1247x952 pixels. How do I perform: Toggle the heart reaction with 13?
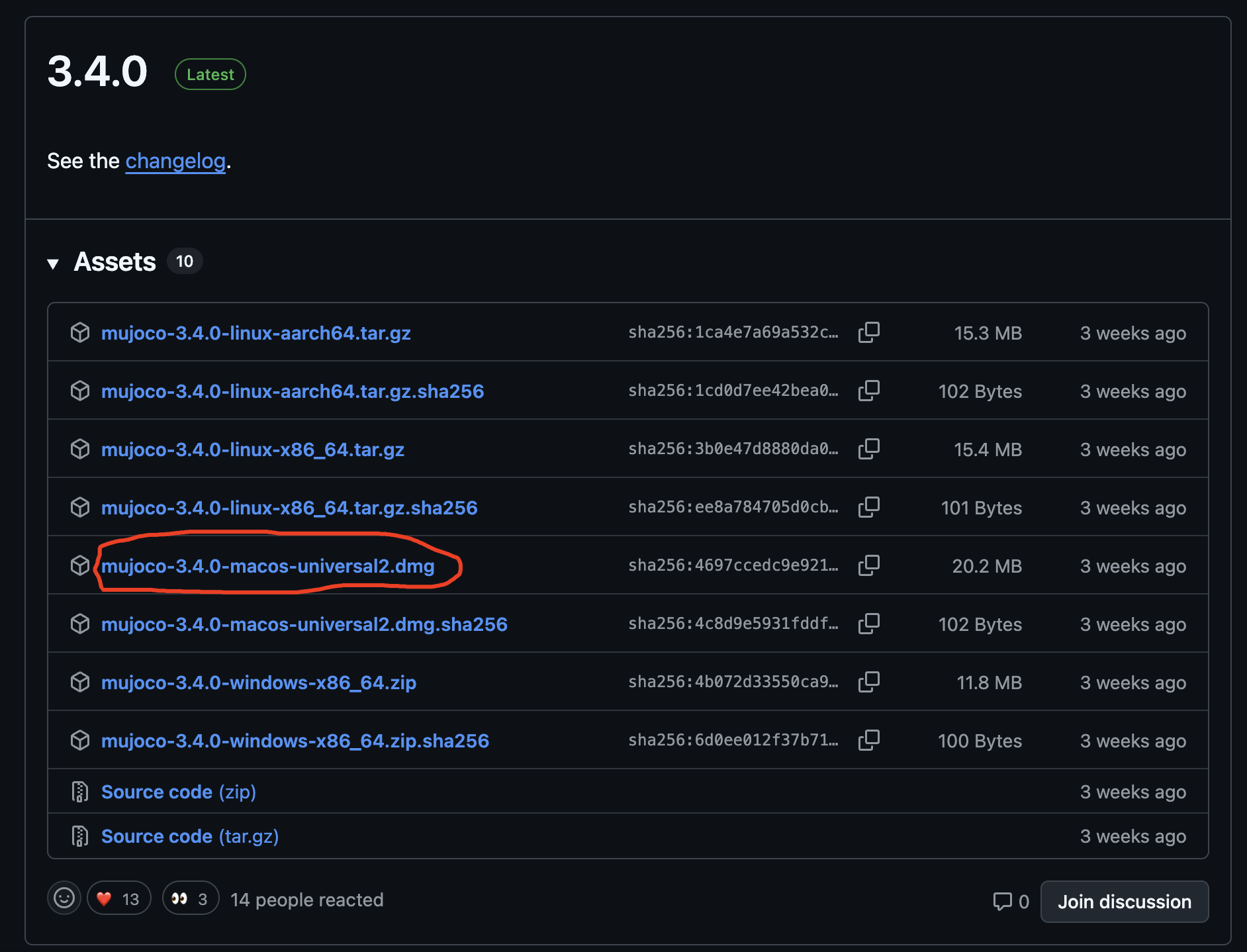[119, 898]
